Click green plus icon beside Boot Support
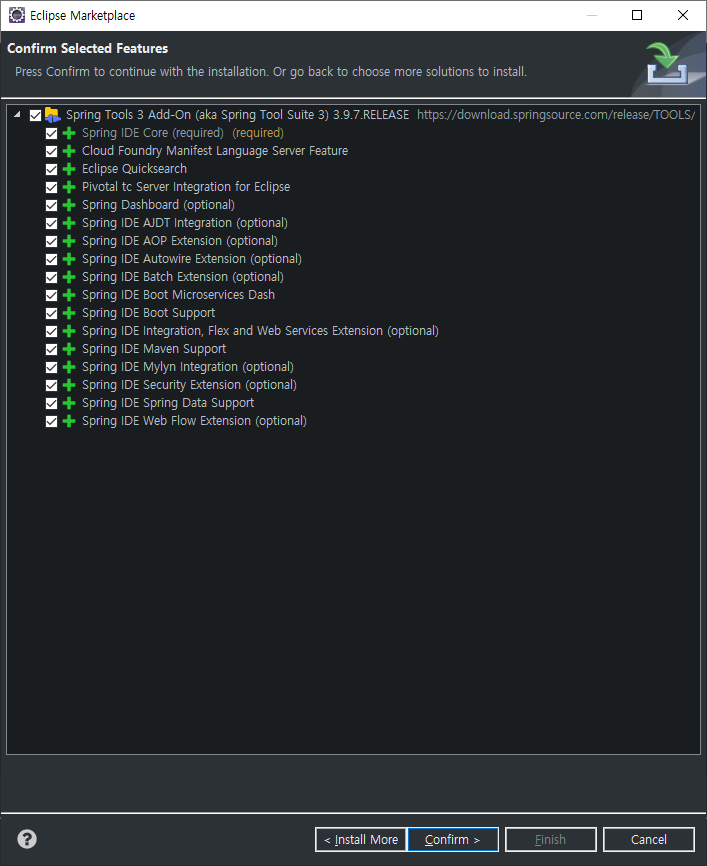Screen dimensions: 707x866 coord(69,313)
